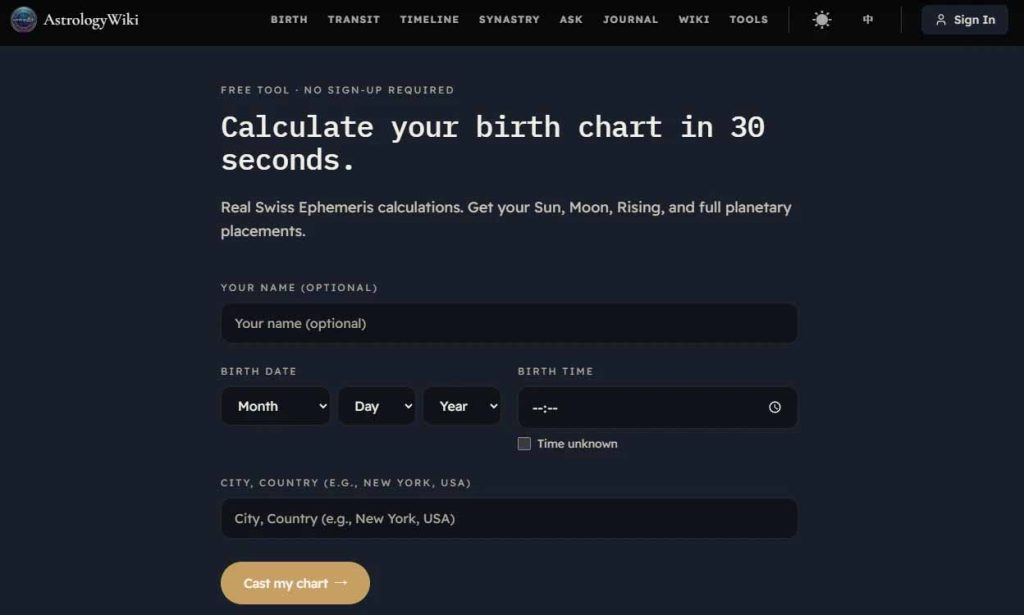This screenshot has width=1024, height=615.
Task: Click the person icon in Sign In
Action: click(940, 20)
